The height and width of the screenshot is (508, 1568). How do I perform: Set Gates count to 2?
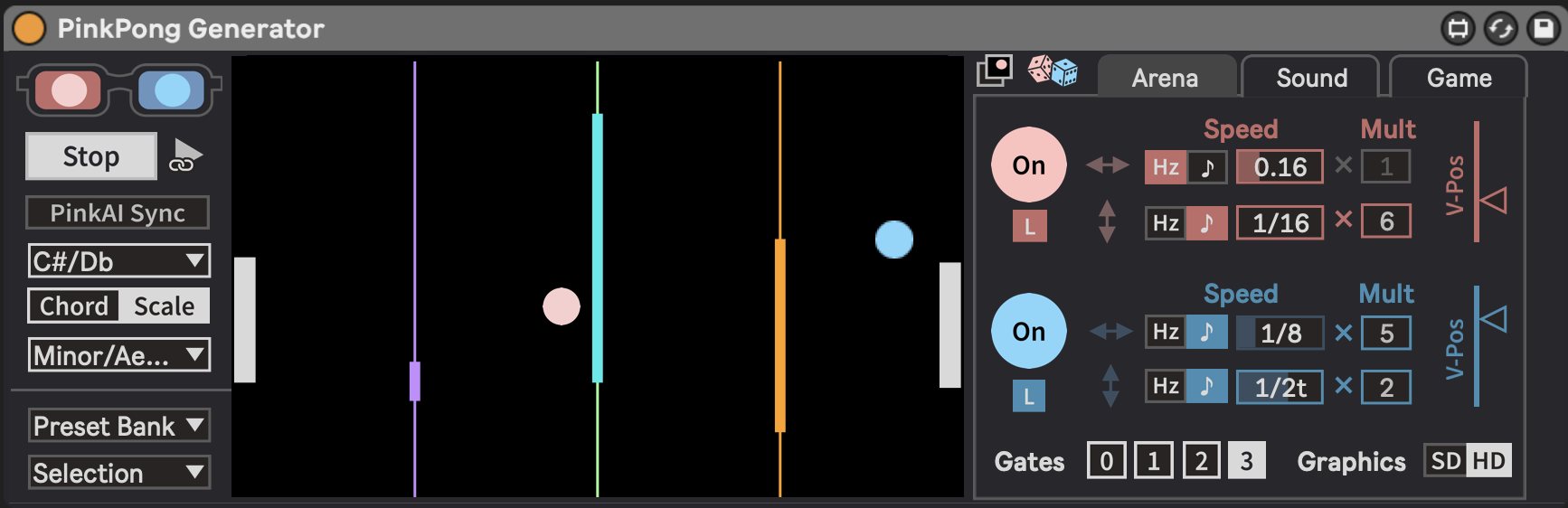pos(1201,461)
